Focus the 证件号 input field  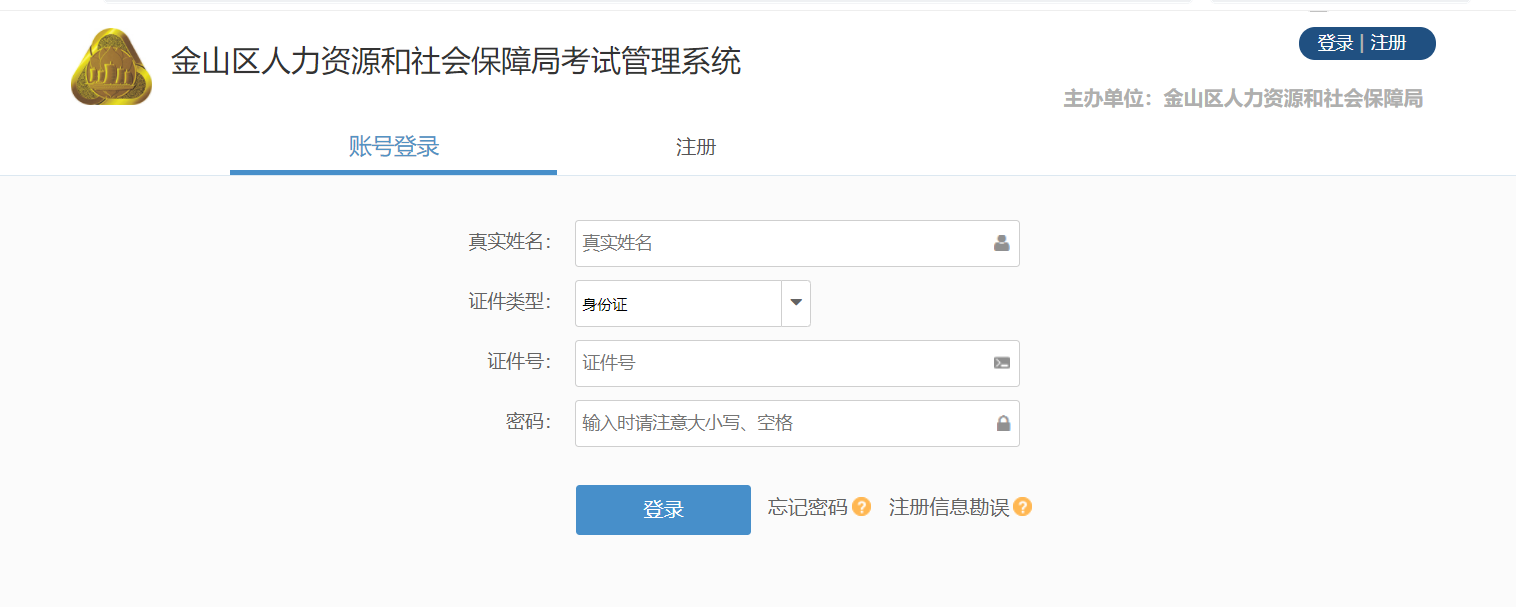[x=797, y=363]
